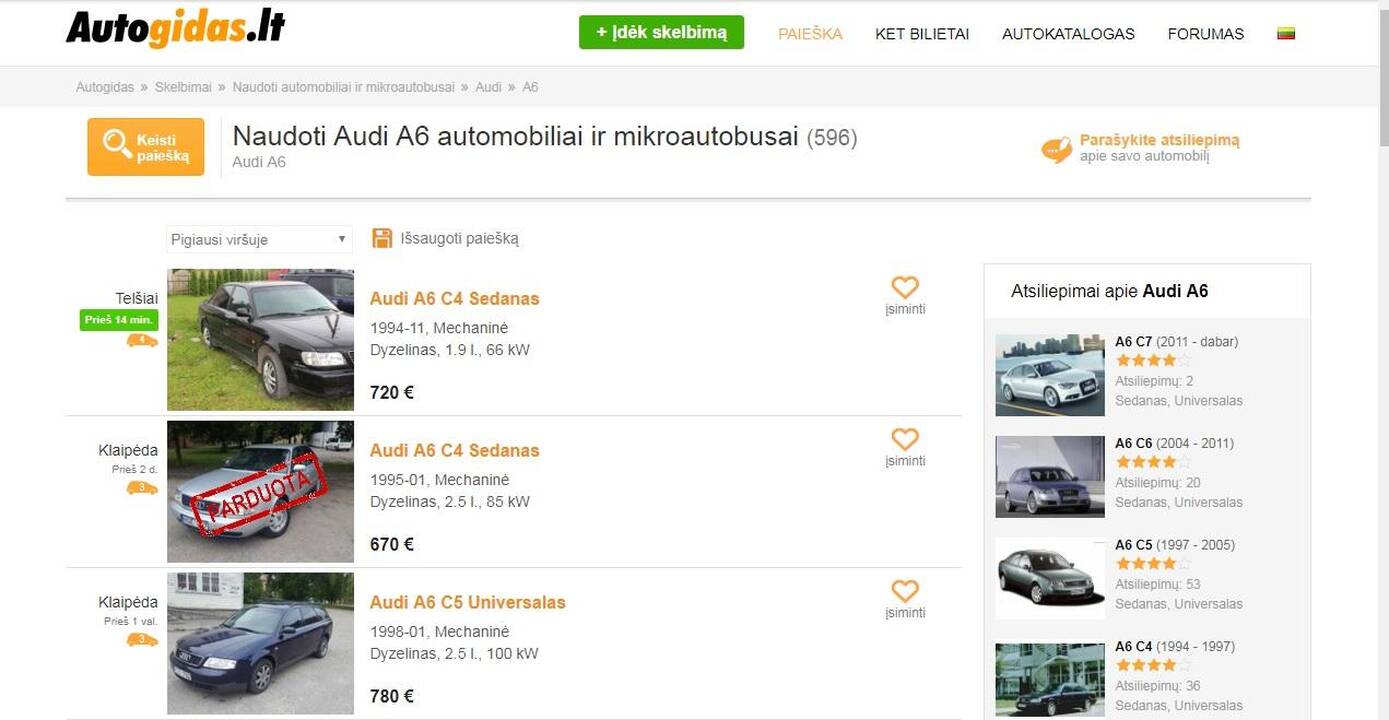Screen dimensions: 1389x720
Task: Click the 780 € price text
Action: pos(392,697)
